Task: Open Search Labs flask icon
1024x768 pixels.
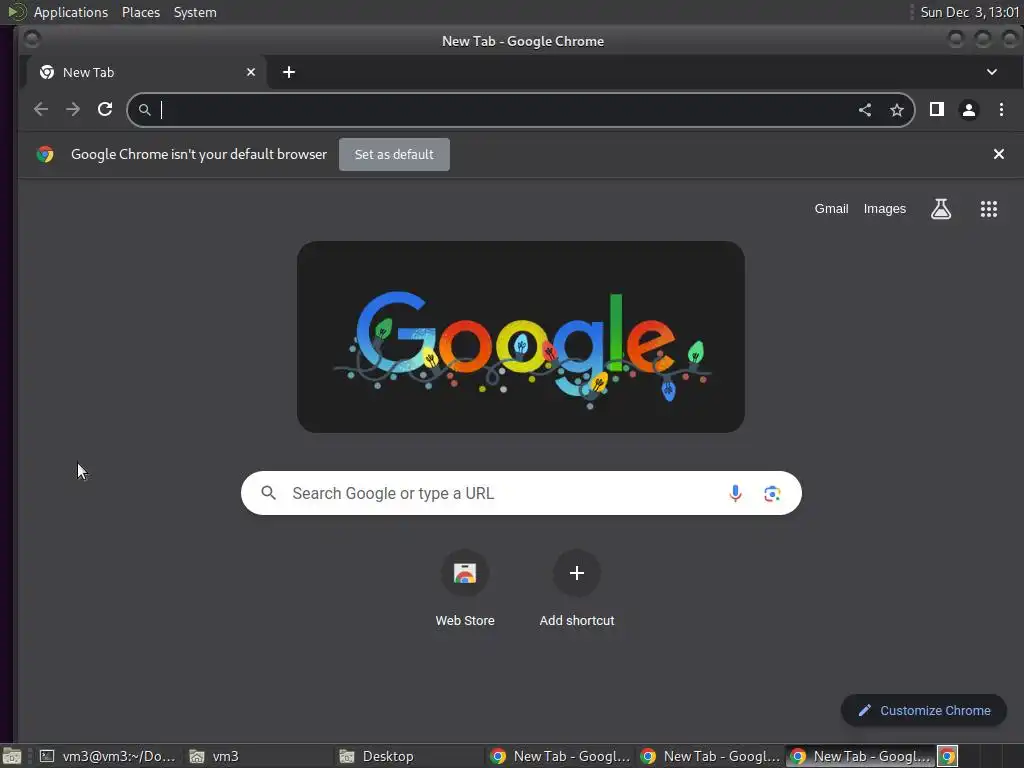Action: [940, 209]
